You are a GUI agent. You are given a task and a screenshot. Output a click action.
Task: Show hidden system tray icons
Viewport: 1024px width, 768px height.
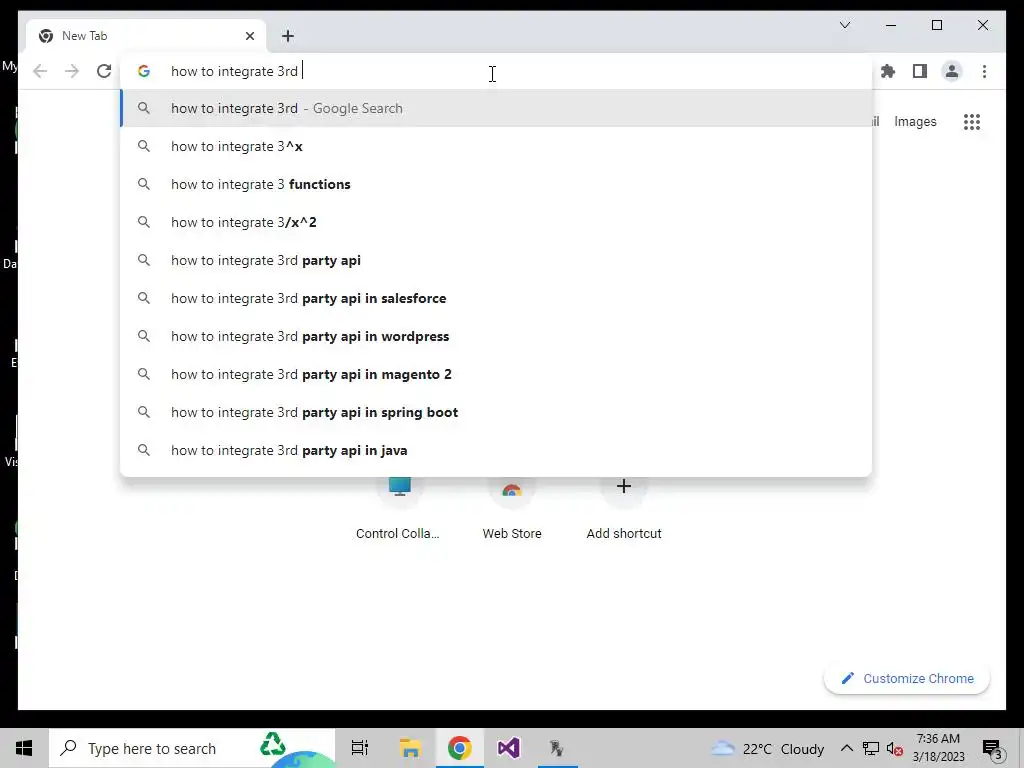846,748
